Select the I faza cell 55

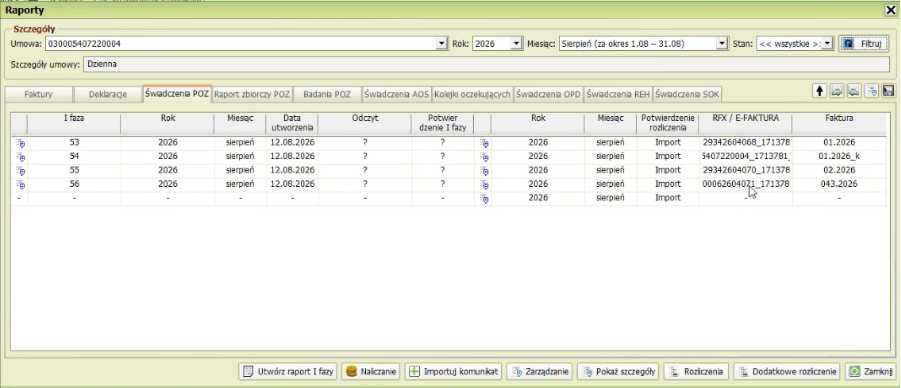click(x=74, y=171)
